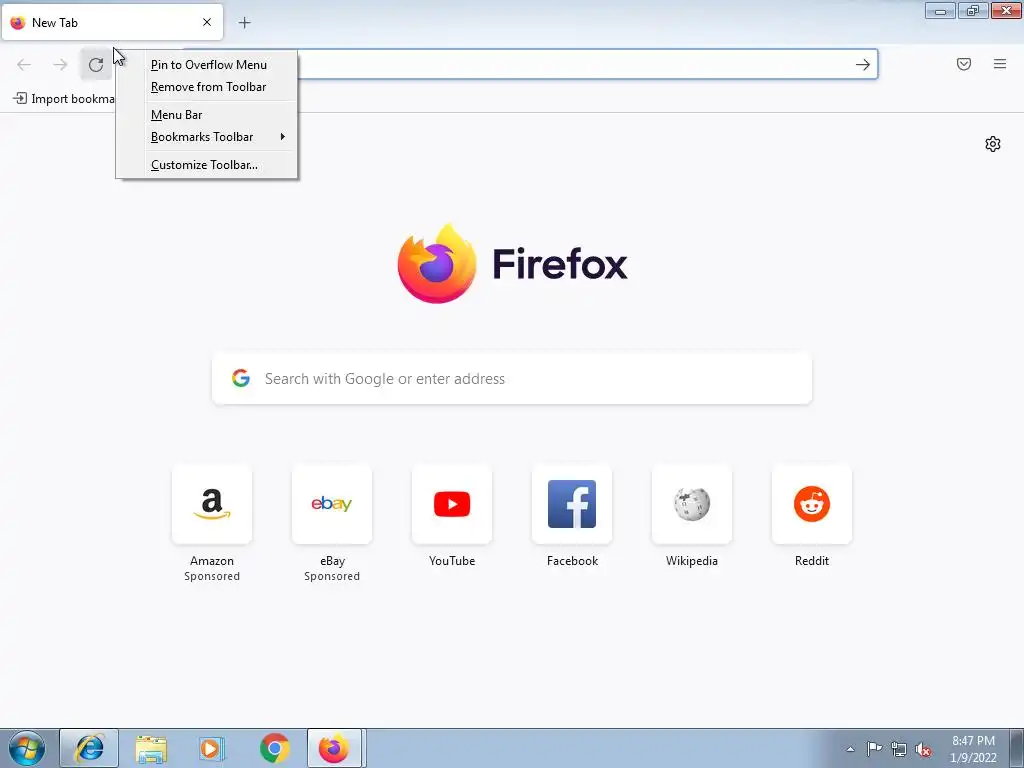This screenshot has width=1024, height=768.
Task: Click the Back arrow icon
Action: coord(24,64)
